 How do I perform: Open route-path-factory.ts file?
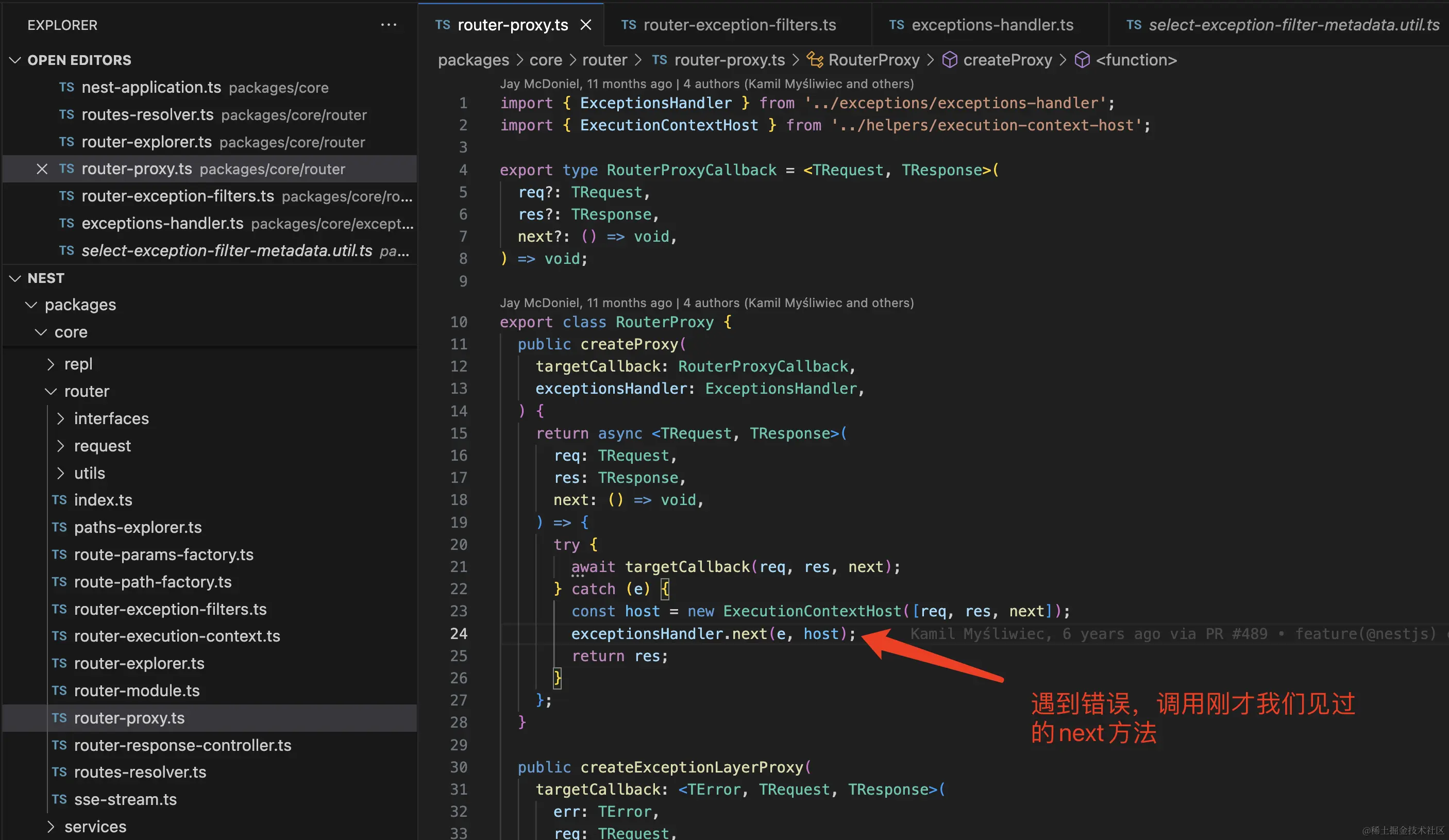point(210,582)
